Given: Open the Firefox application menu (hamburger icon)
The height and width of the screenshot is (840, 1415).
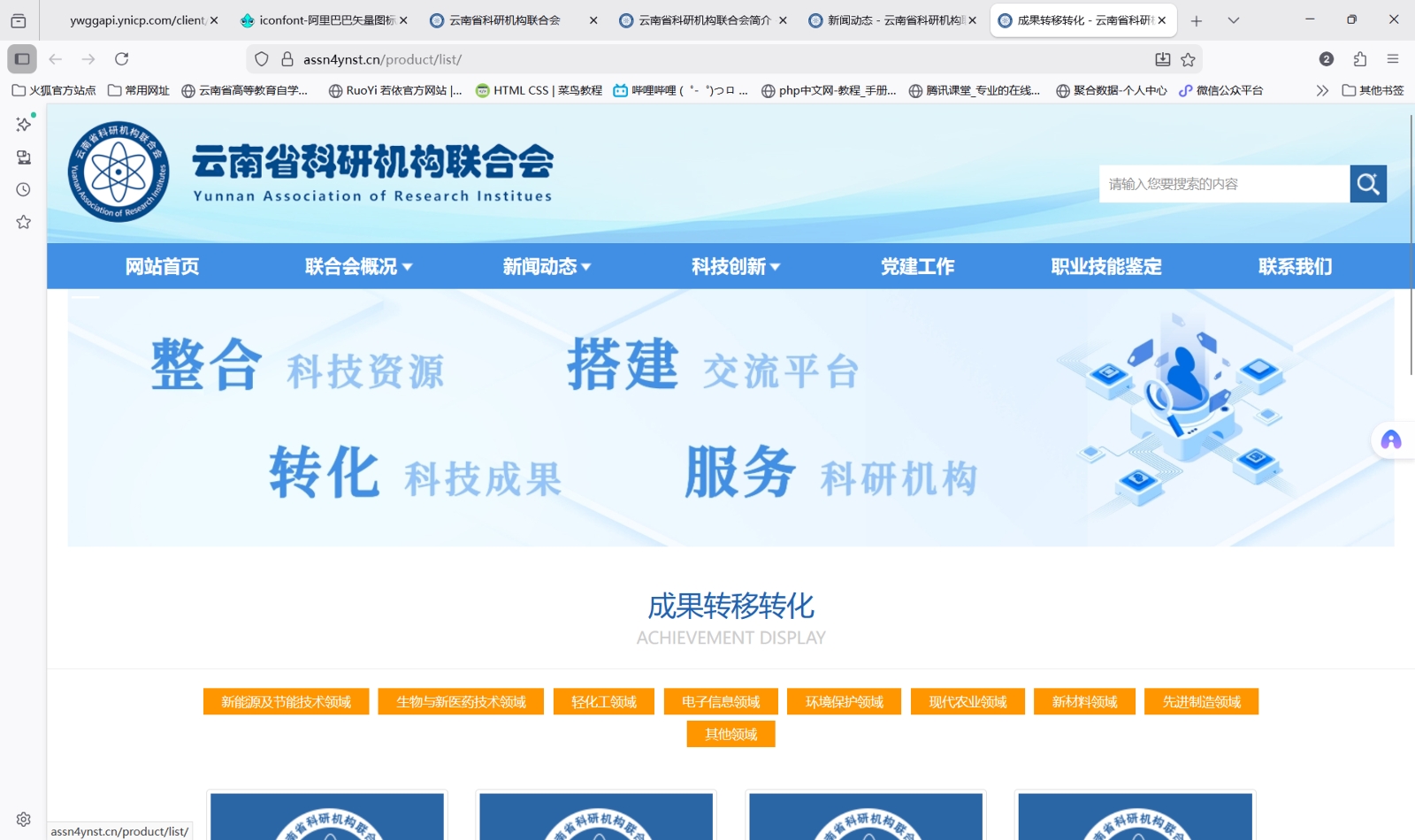Looking at the screenshot, I should coord(1394,59).
